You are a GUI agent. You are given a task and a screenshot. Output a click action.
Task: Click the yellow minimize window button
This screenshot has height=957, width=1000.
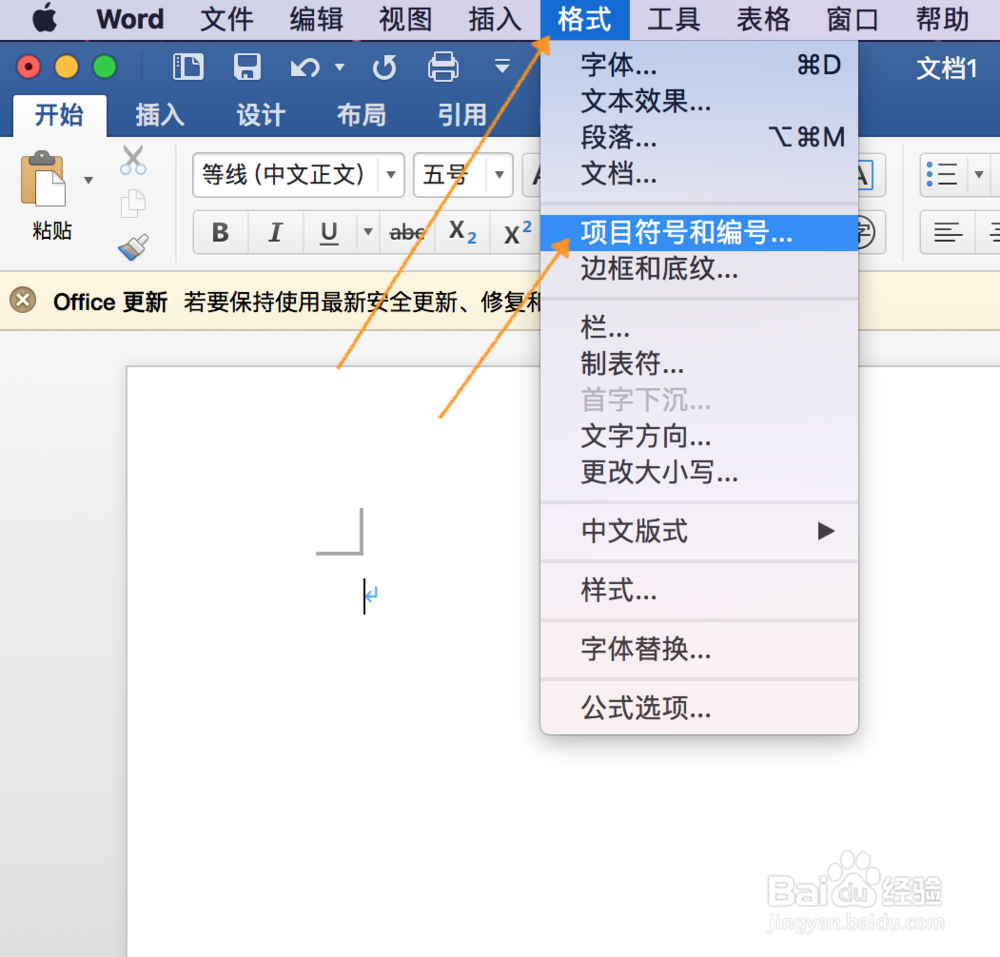pos(66,66)
